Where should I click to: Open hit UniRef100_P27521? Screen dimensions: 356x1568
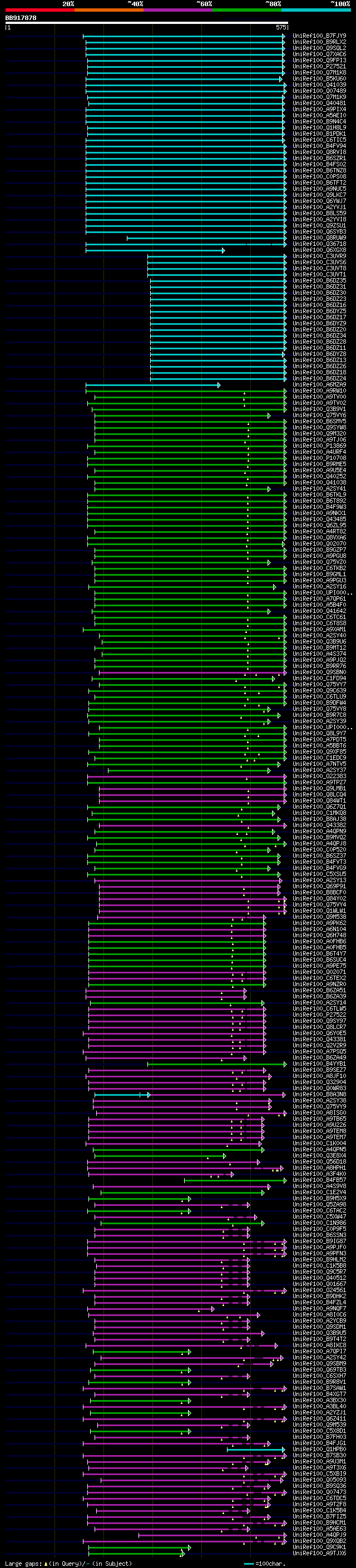coord(319,66)
